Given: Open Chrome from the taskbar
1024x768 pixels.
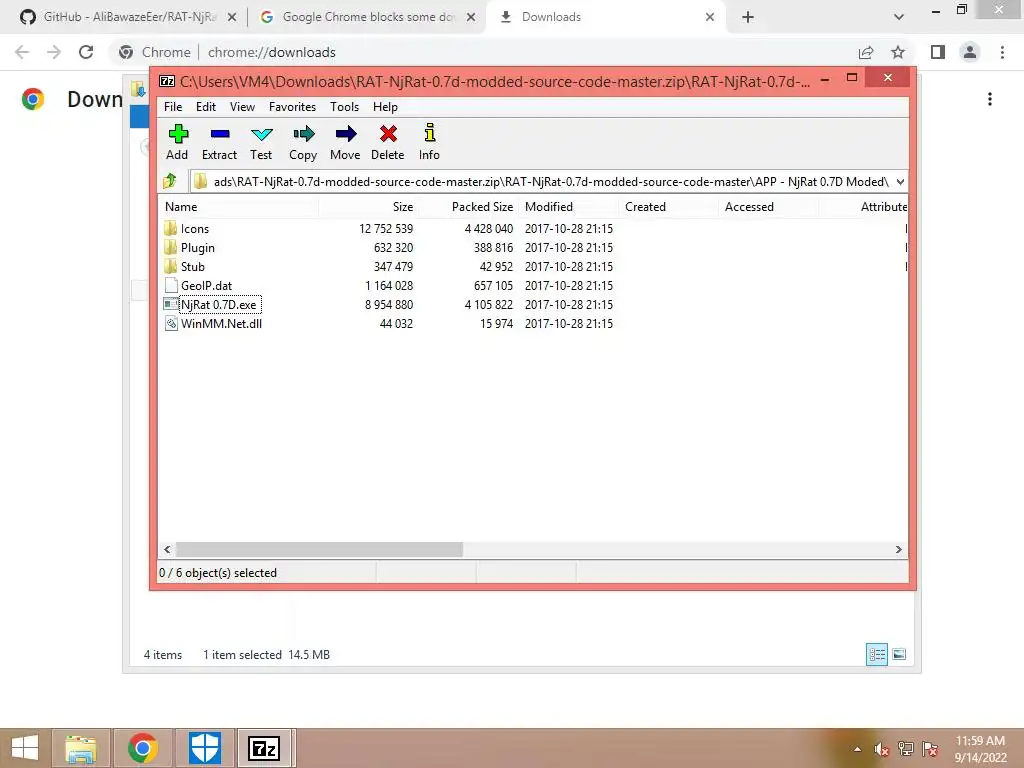Looking at the screenshot, I should (142, 748).
